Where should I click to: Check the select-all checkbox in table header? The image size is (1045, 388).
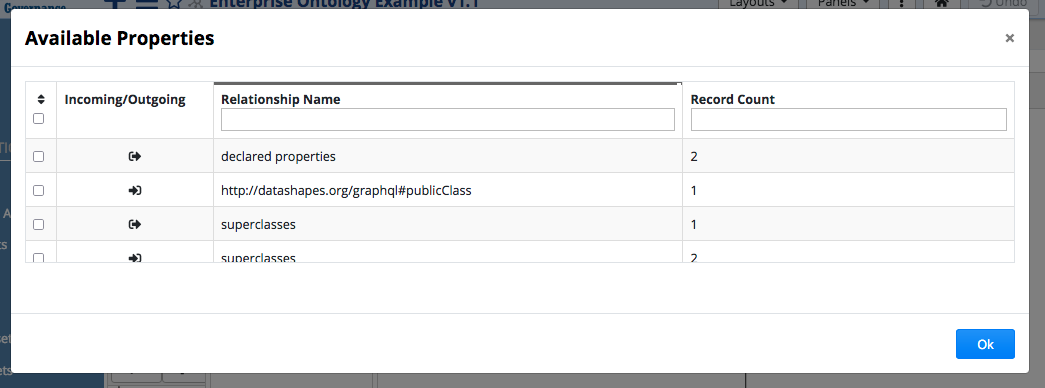(39, 119)
